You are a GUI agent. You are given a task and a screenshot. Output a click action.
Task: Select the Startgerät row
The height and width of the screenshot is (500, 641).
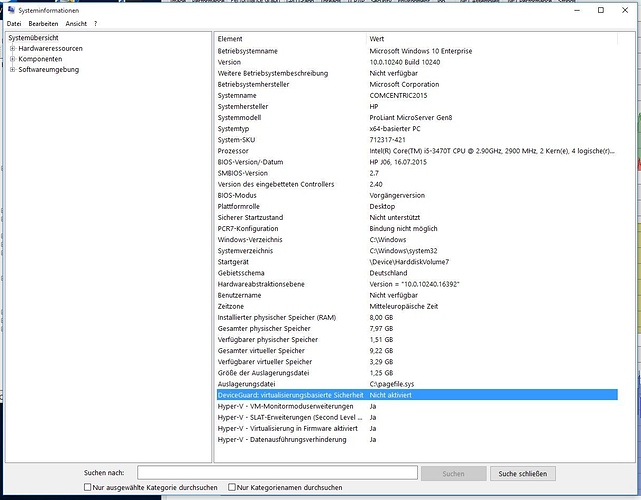417,262
